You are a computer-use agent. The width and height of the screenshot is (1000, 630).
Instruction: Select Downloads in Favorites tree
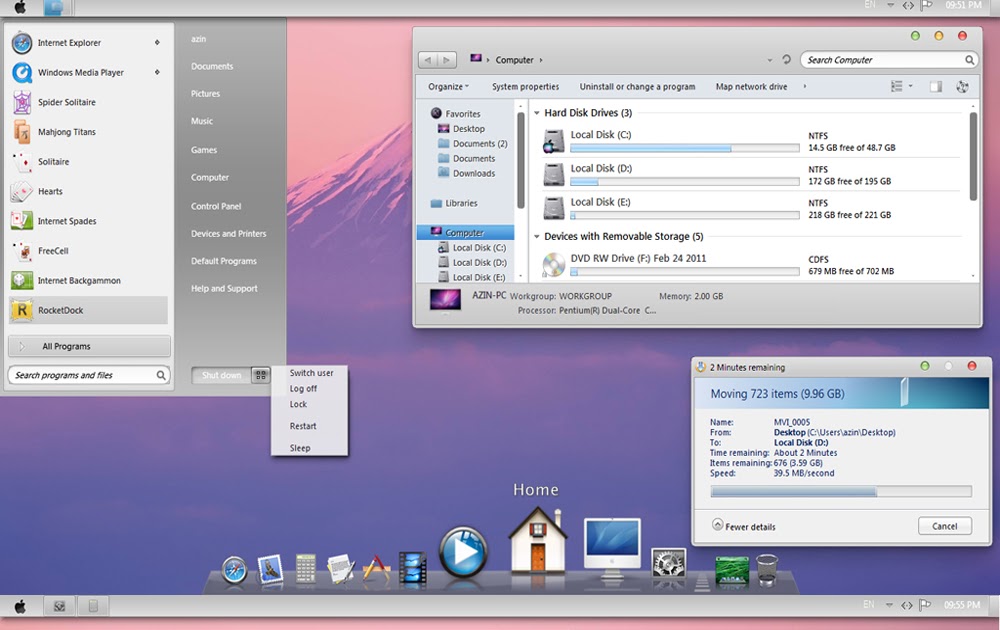pos(474,173)
